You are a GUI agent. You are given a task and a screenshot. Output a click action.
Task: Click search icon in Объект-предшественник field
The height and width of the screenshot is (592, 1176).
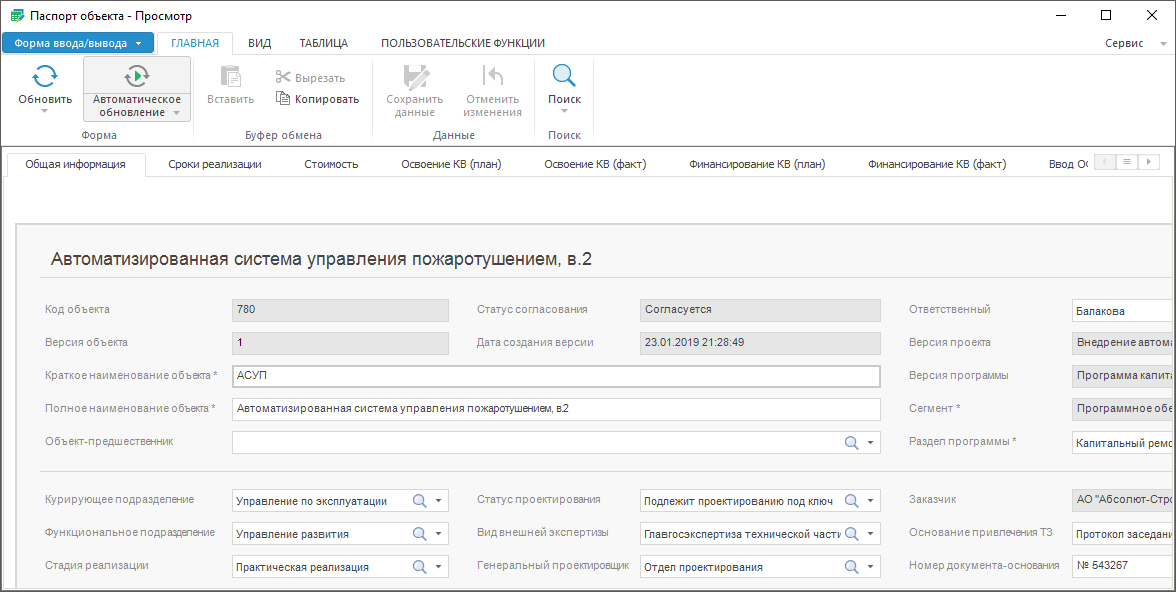point(852,442)
